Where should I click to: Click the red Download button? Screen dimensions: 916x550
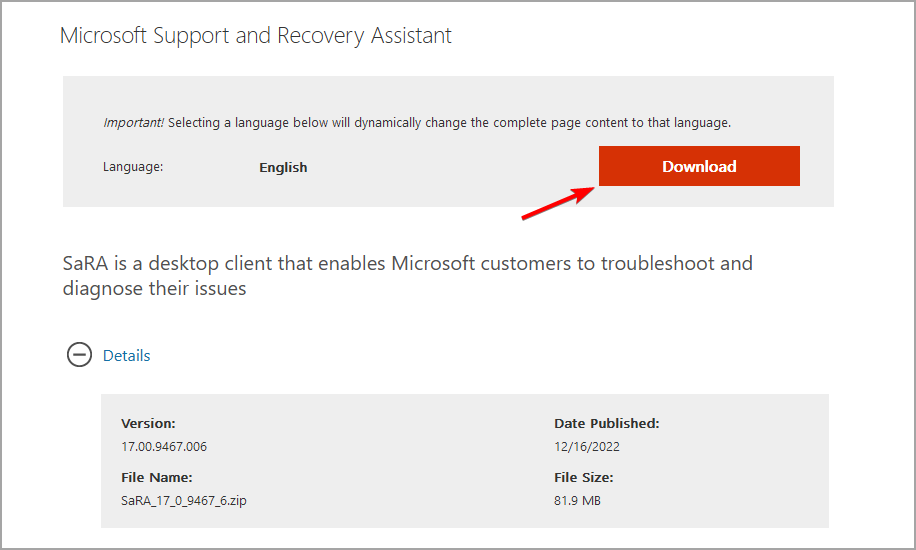[699, 166]
